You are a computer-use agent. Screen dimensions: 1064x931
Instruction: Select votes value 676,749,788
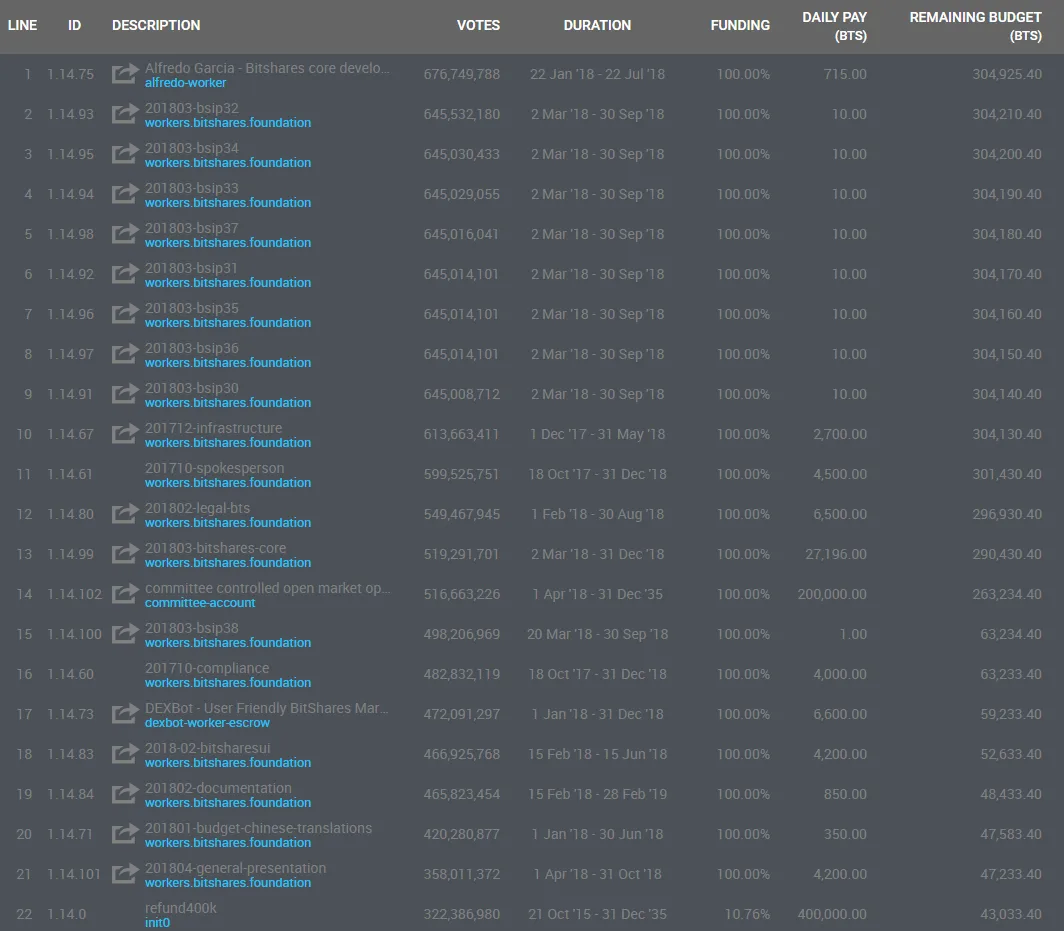point(461,74)
